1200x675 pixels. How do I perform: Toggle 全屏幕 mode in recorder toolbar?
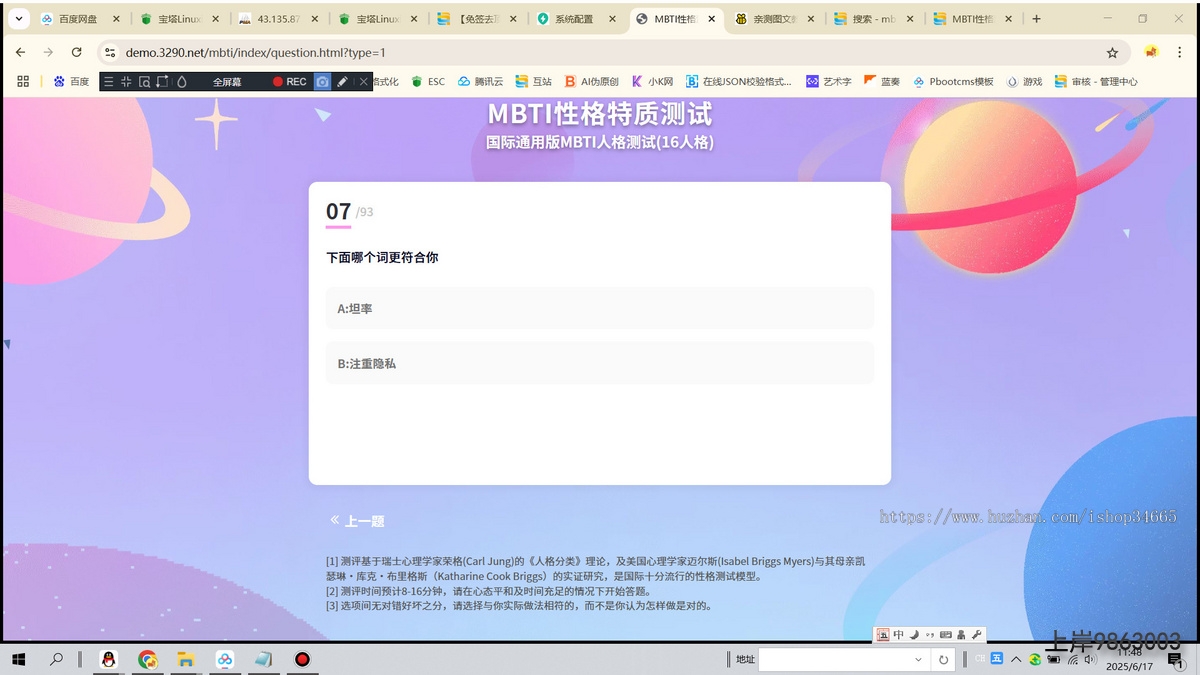click(227, 82)
